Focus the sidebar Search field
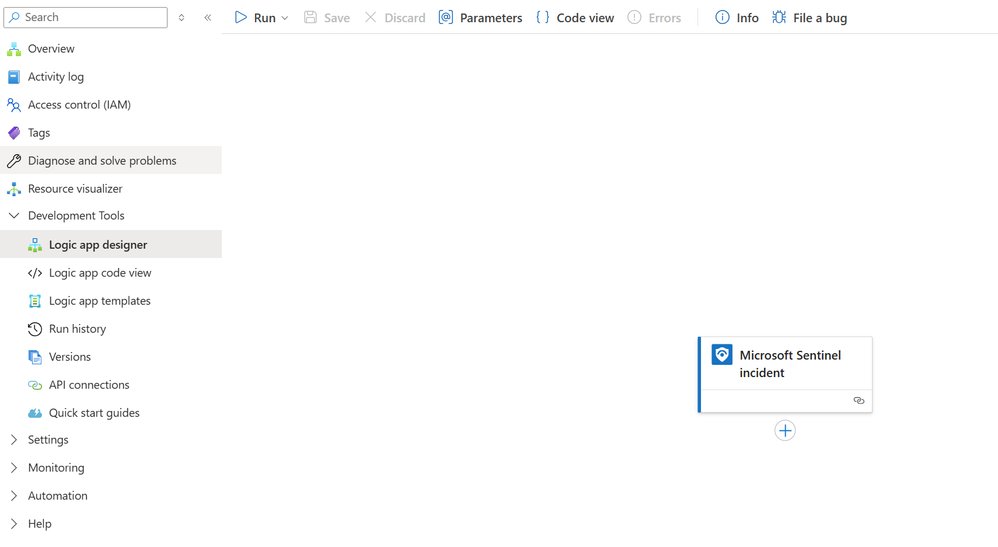This screenshot has height=547, width=998. pos(86,17)
